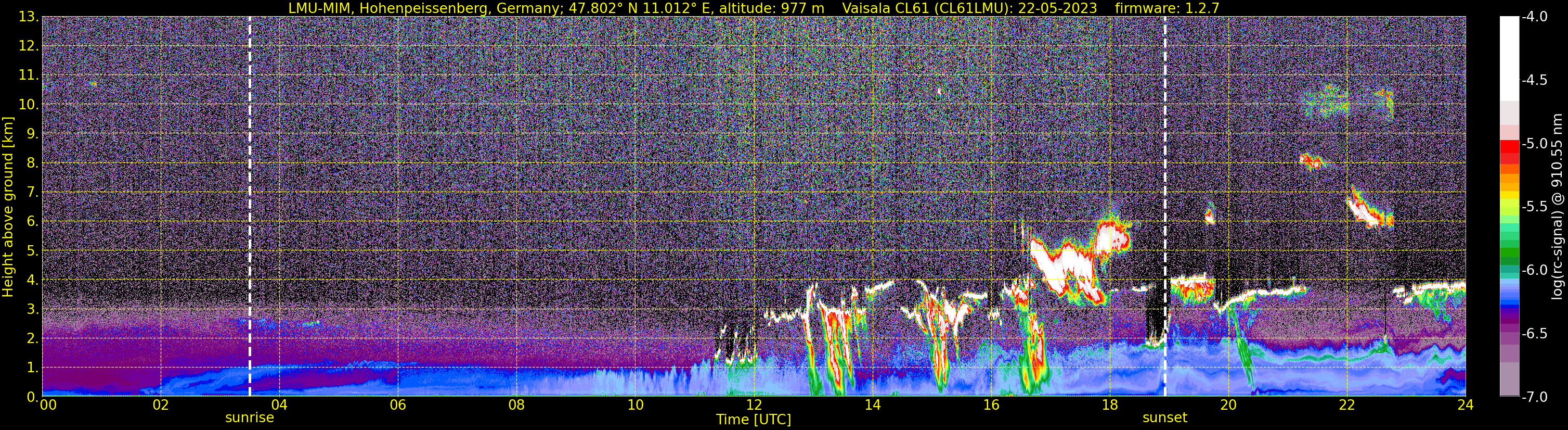The width and height of the screenshot is (1568, 430).
Task: Click the 'sunrise' label below the time axis
Action: pyautogui.click(x=250, y=418)
